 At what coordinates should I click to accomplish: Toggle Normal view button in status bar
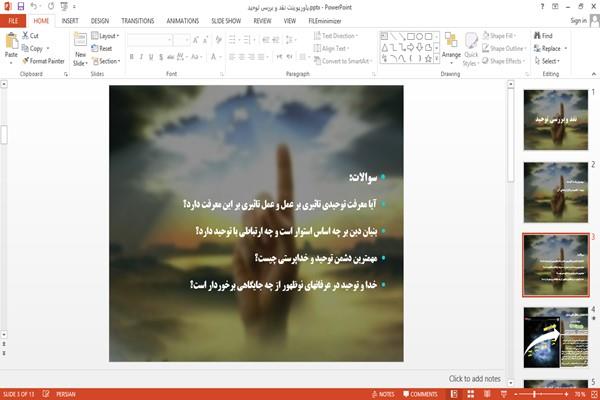pos(454,394)
